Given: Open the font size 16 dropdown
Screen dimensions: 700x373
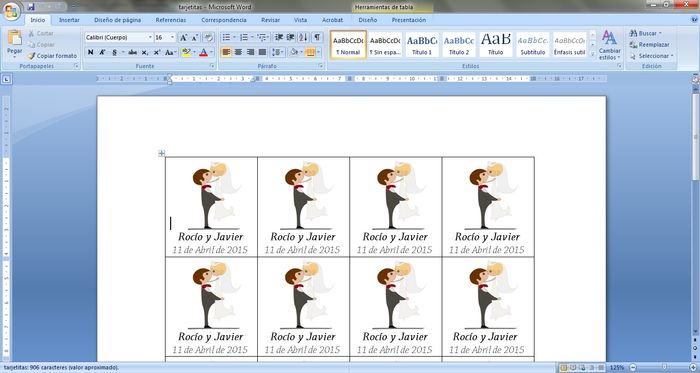Looking at the screenshot, I should pyautogui.click(x=172, y=37).
